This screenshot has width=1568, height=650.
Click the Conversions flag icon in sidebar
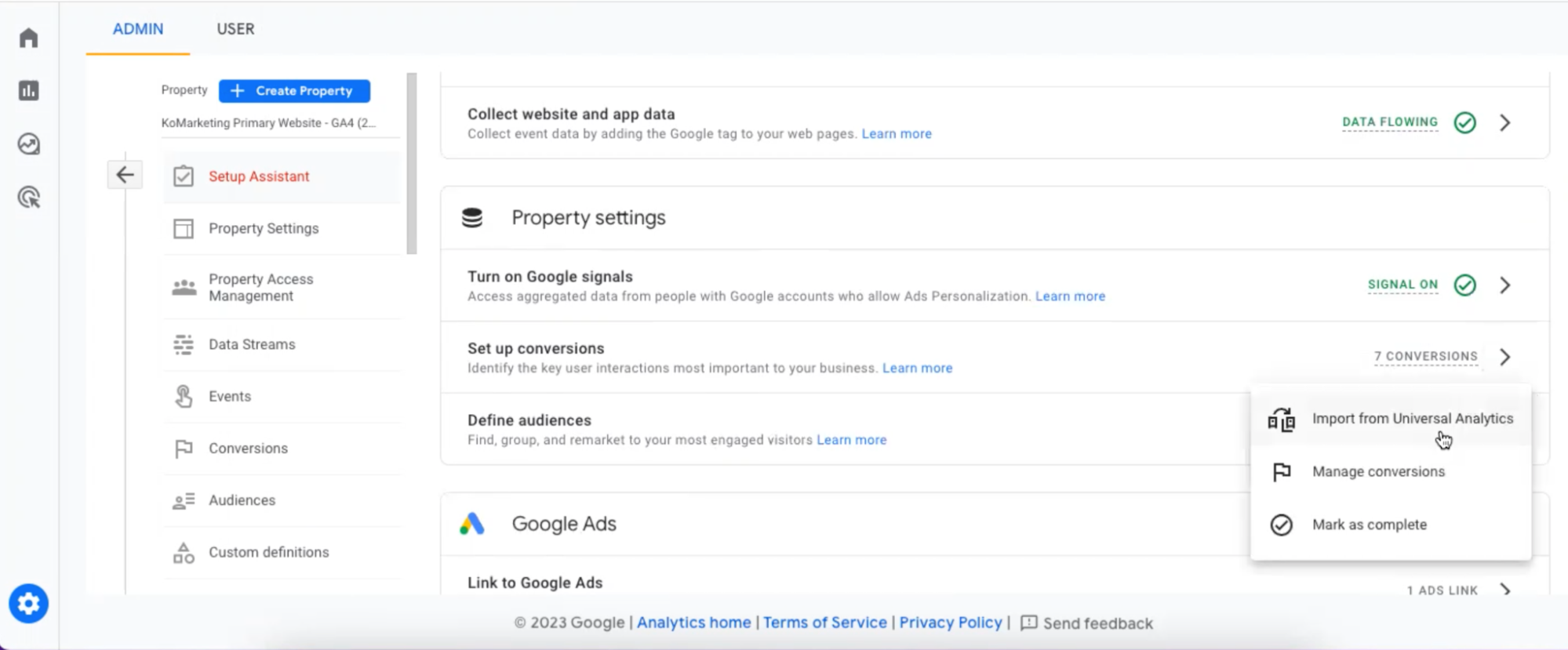[184, 448]
